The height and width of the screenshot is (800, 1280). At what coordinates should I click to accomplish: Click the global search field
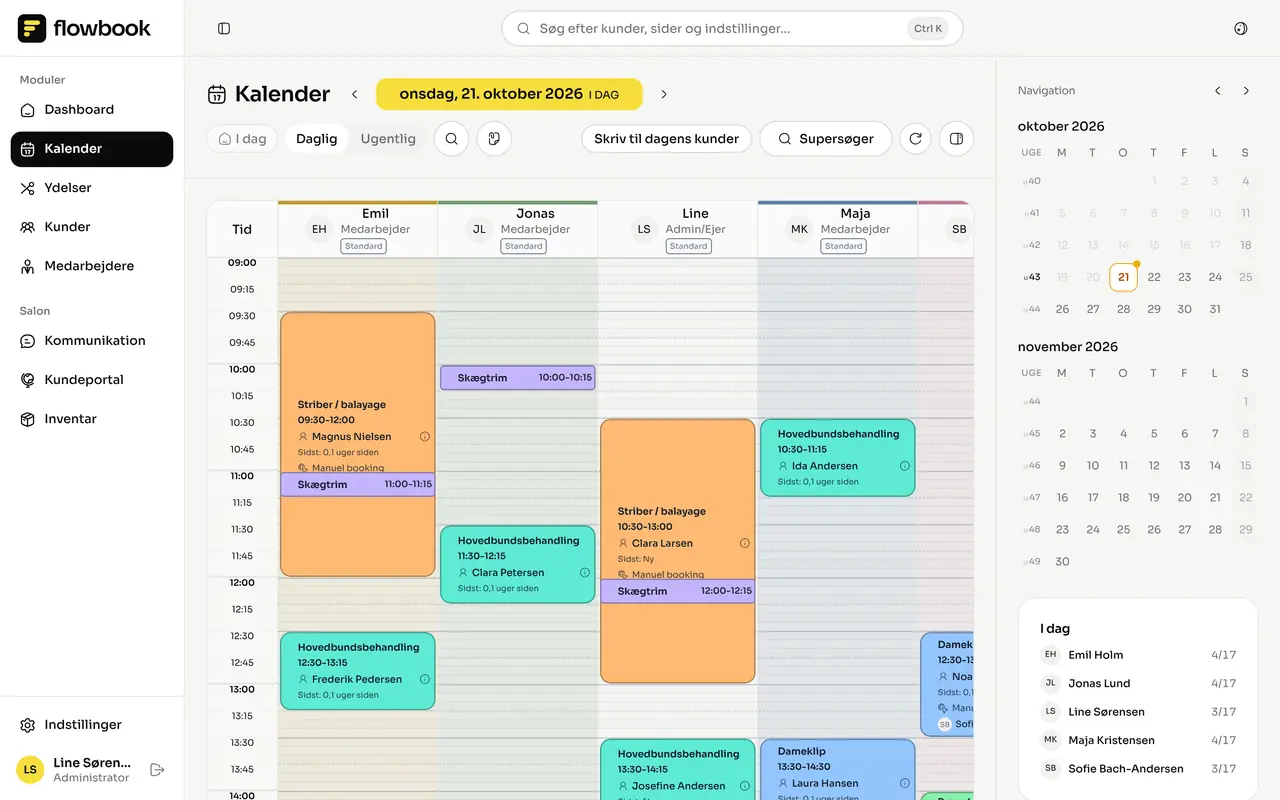point(732,29)
